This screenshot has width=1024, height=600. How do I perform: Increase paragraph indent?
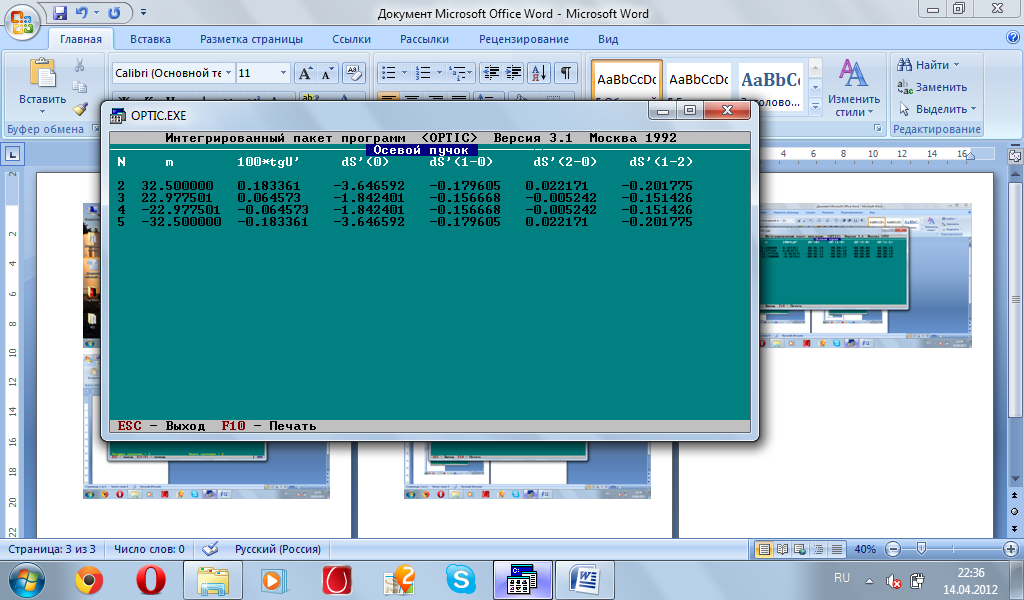[x=513, y=73]
